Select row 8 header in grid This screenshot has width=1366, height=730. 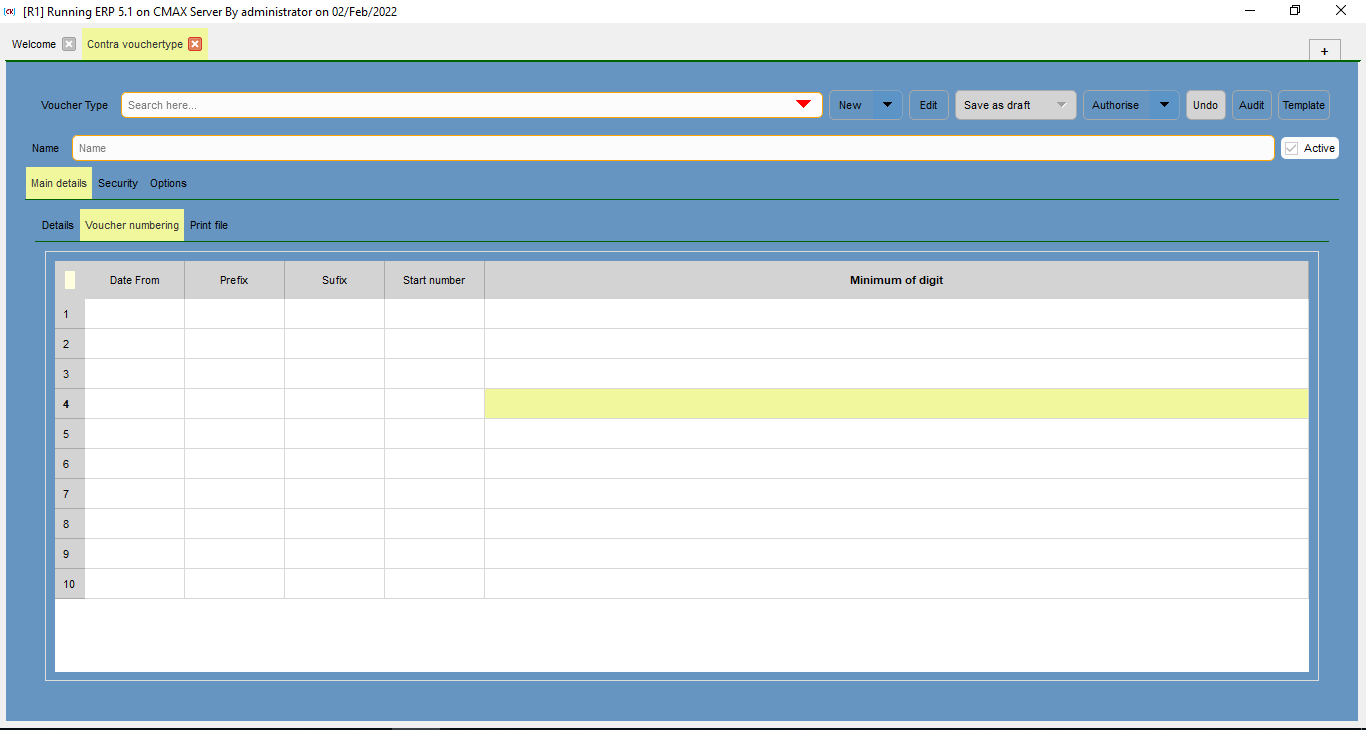tap(70, 524)
